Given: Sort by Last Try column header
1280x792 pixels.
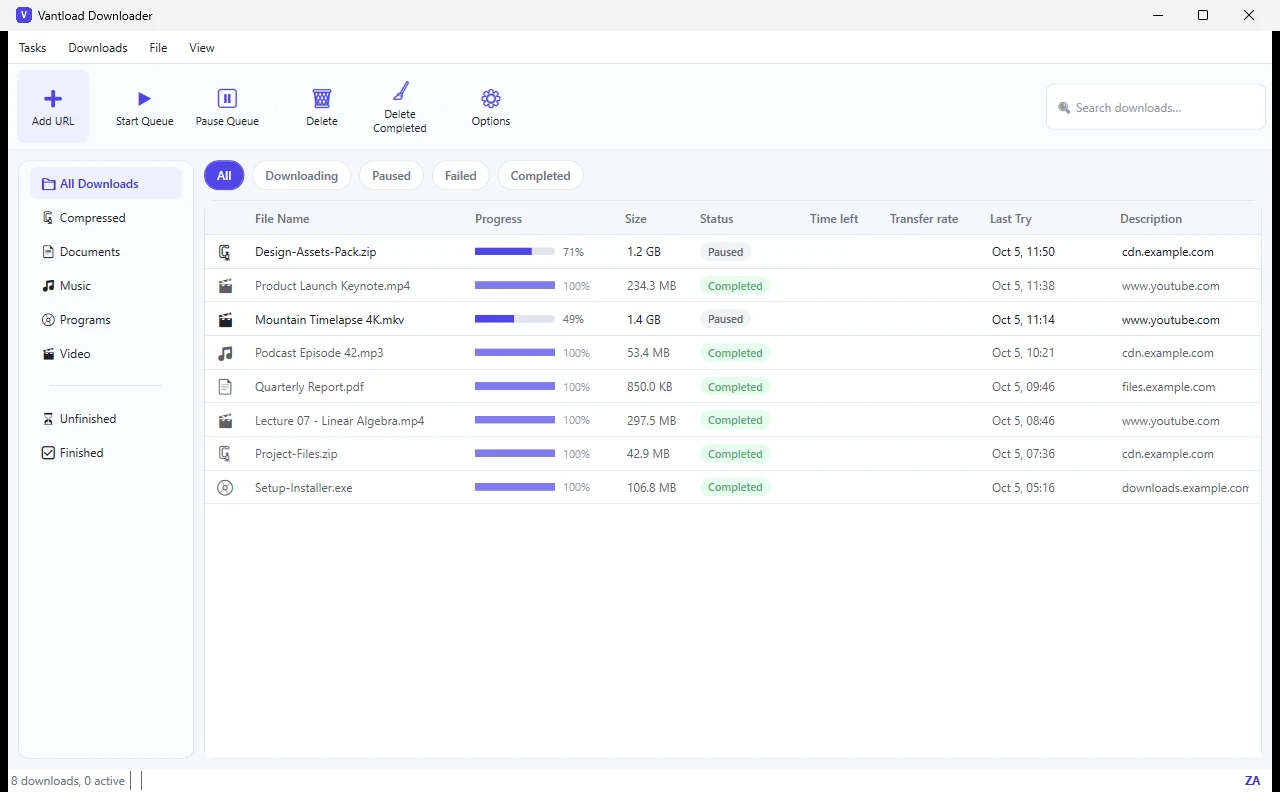Looking at the screenshot, I should point(1011,219).
